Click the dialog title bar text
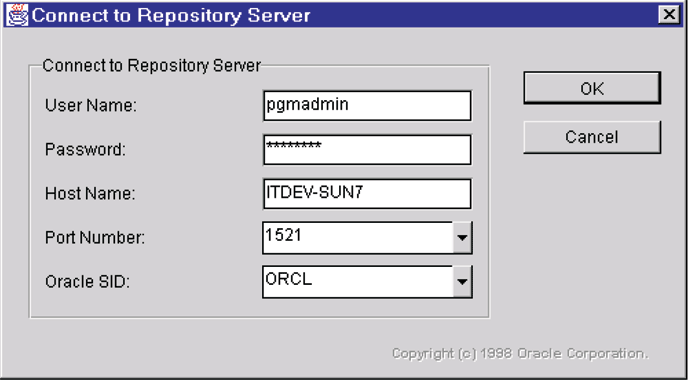 [171, 15]
